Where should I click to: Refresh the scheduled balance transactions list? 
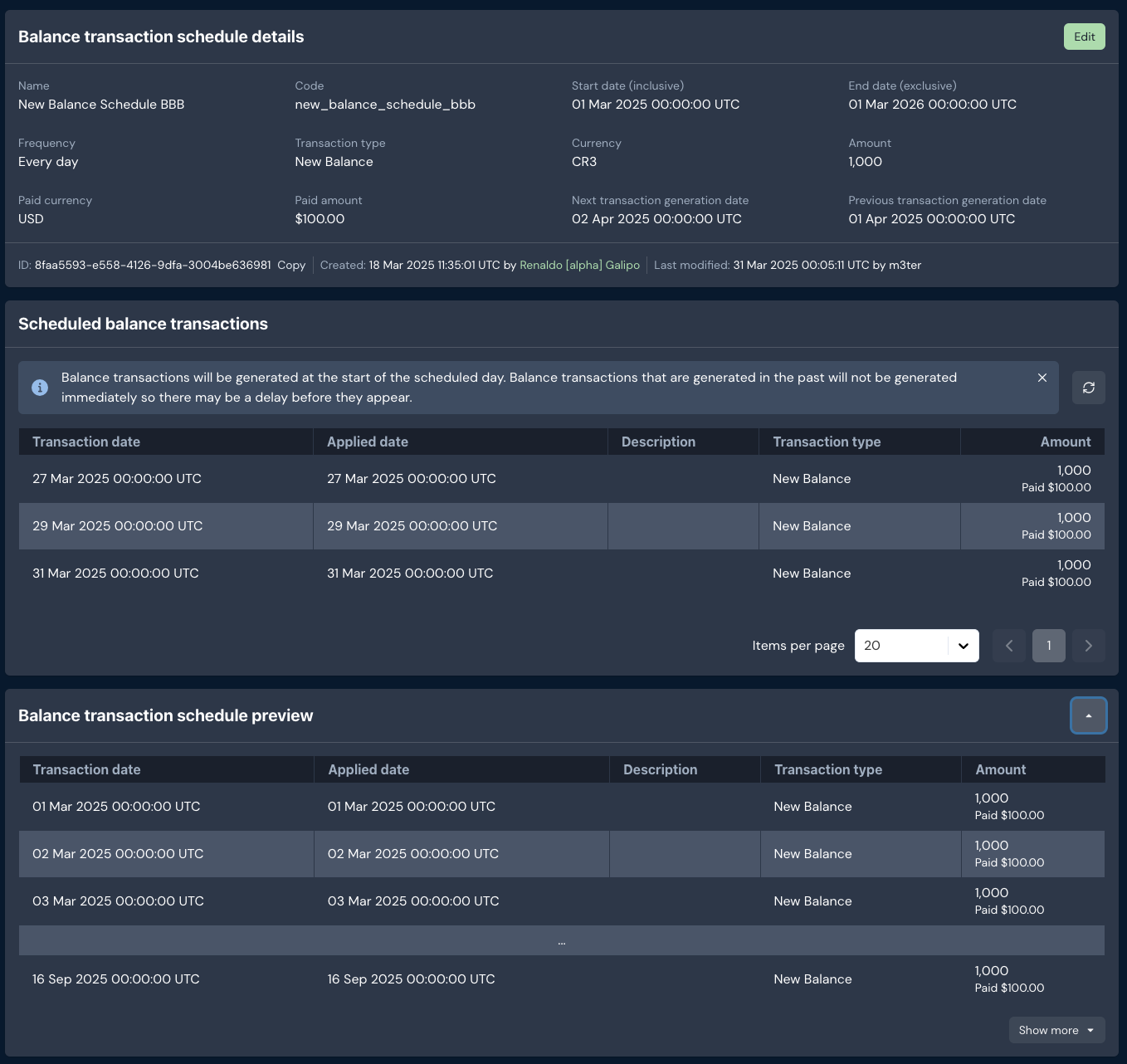(1089, 388)
